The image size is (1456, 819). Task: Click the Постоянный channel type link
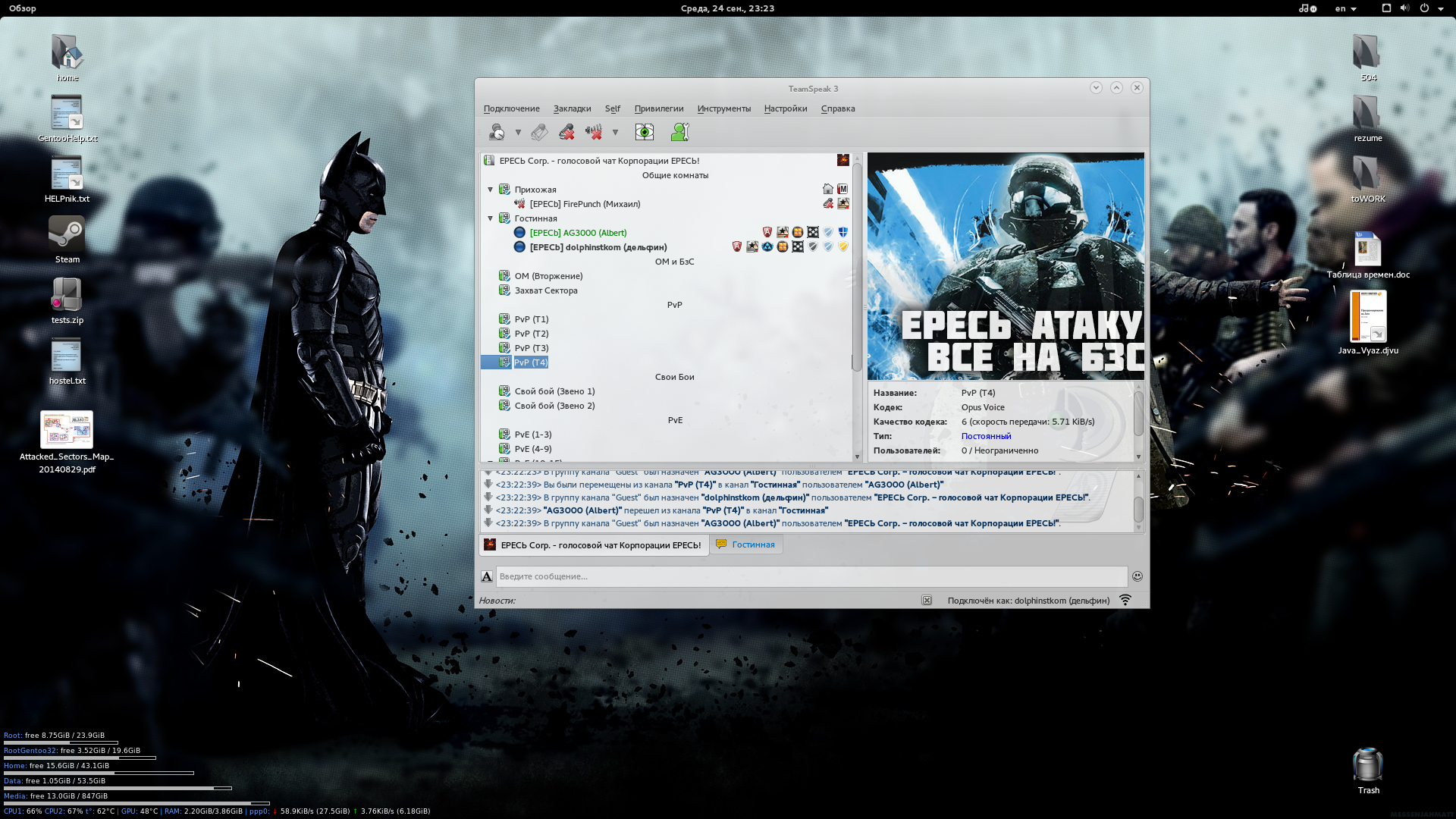pos(986,436)
